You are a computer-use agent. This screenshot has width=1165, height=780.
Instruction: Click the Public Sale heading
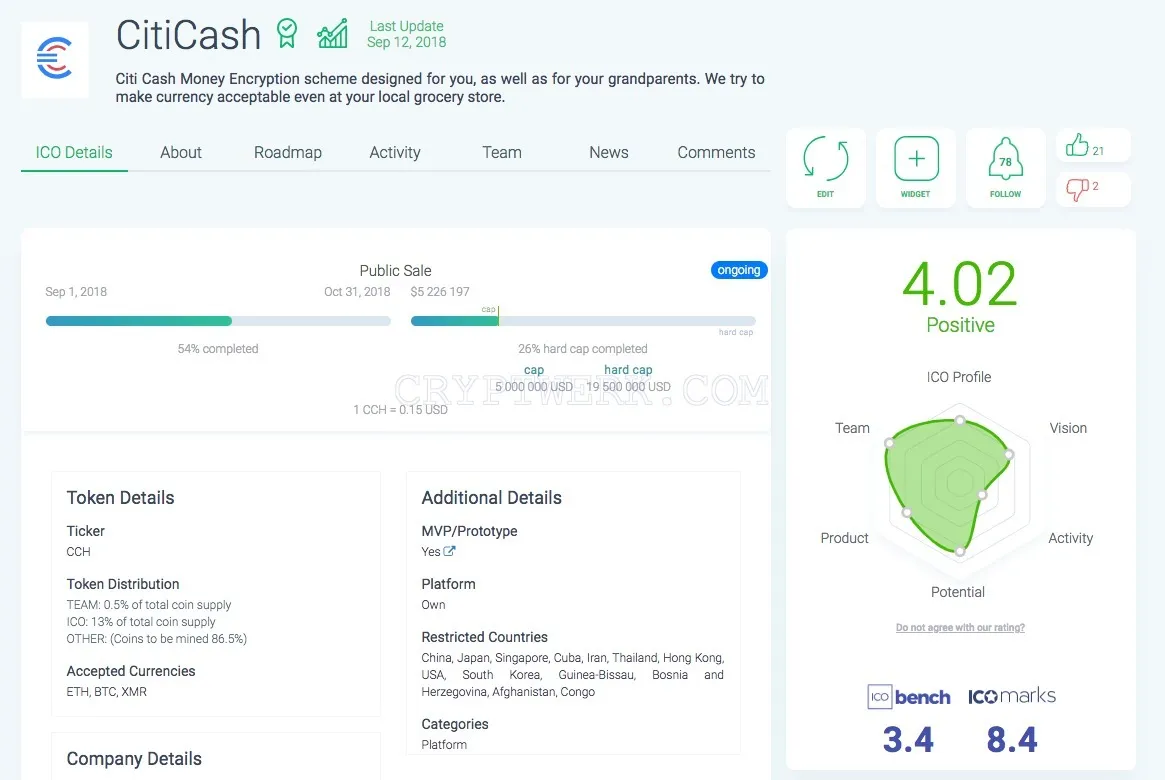(395, 270)
